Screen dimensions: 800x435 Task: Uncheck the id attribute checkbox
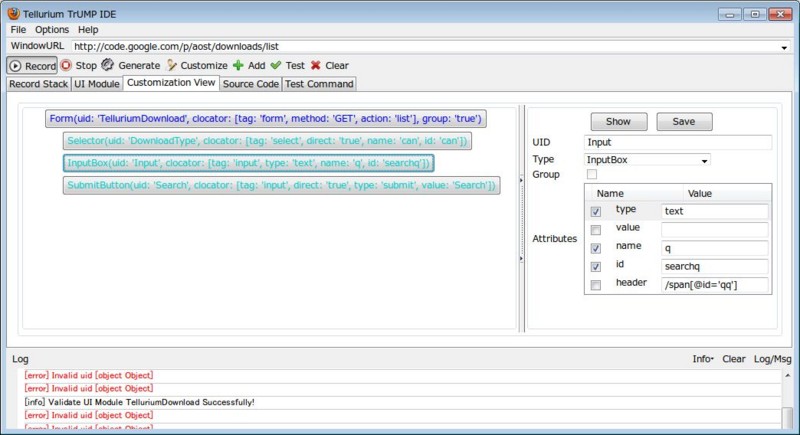pos(595,267)
